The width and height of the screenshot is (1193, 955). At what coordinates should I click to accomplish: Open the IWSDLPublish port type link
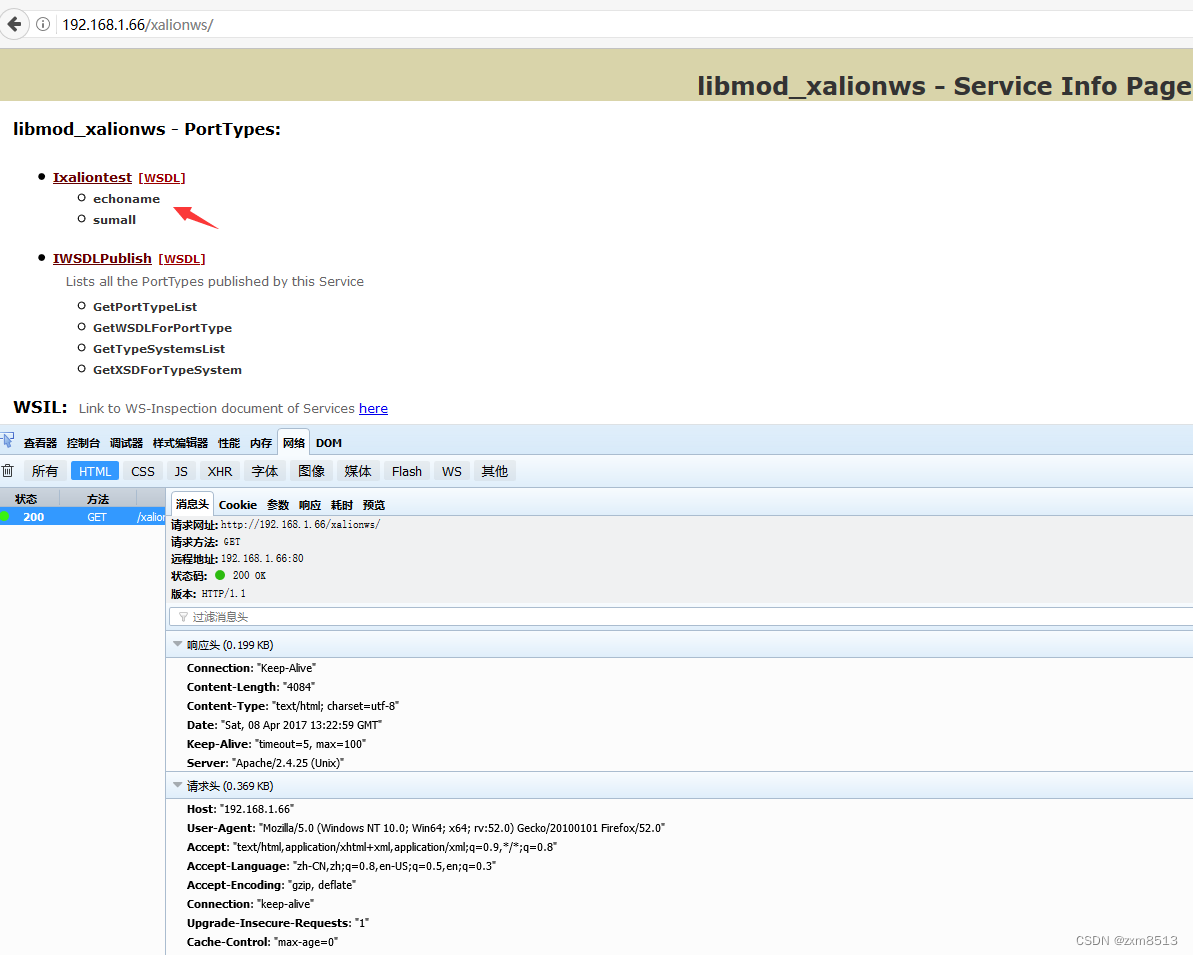(102, 258)
